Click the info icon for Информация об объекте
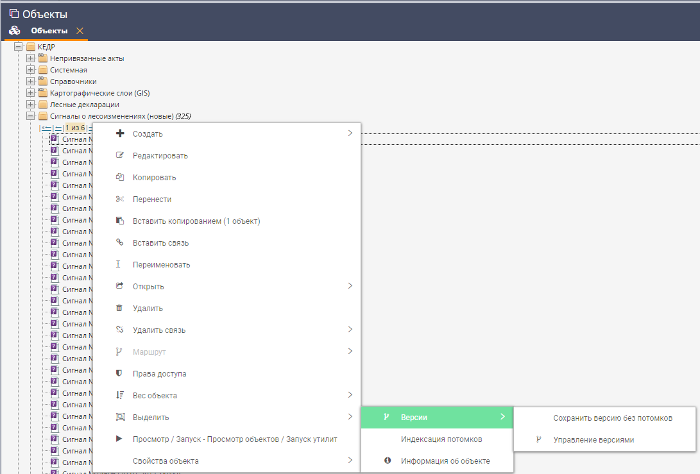This screenshot has height=474, width=700. point(387,461)
